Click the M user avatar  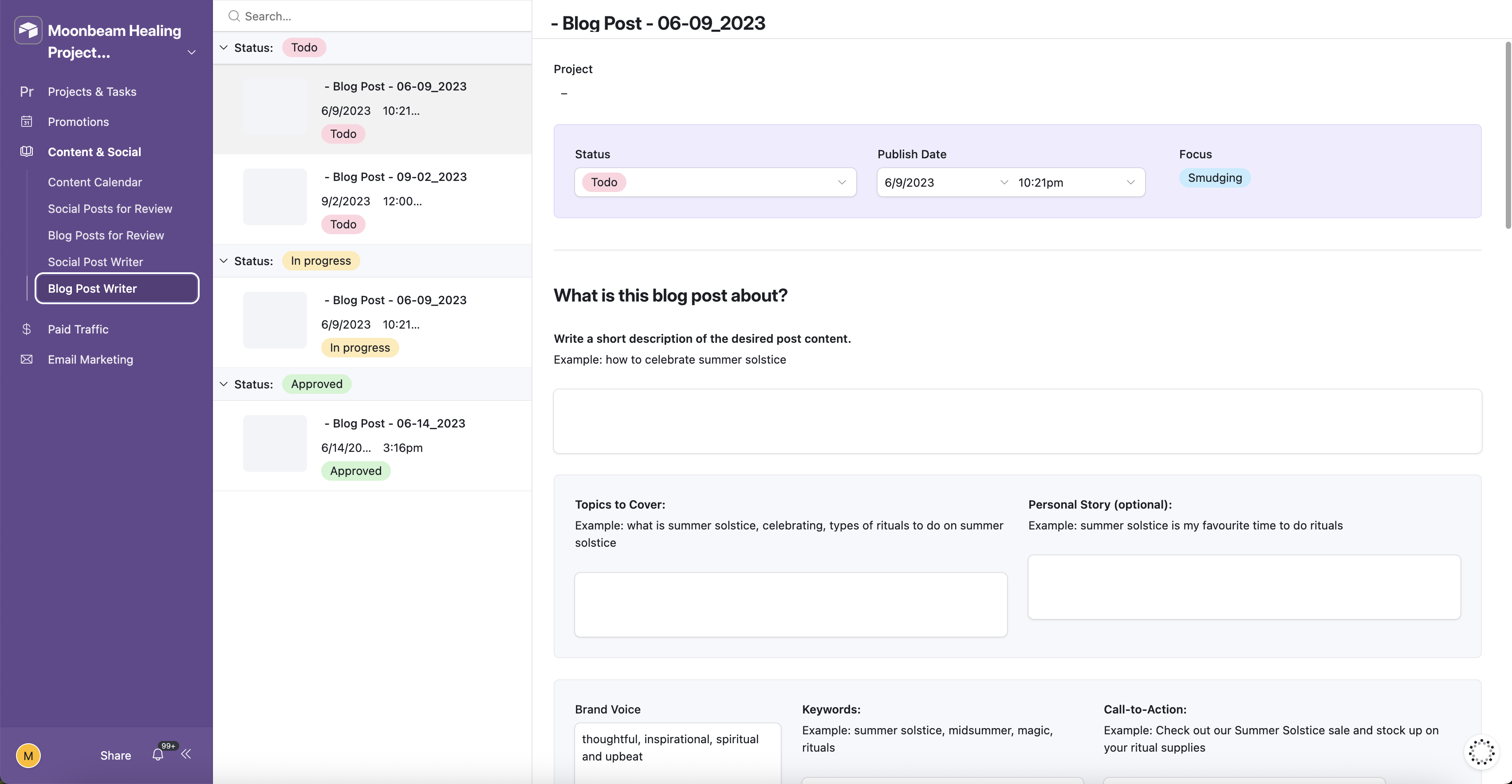(x=28, y=755)
